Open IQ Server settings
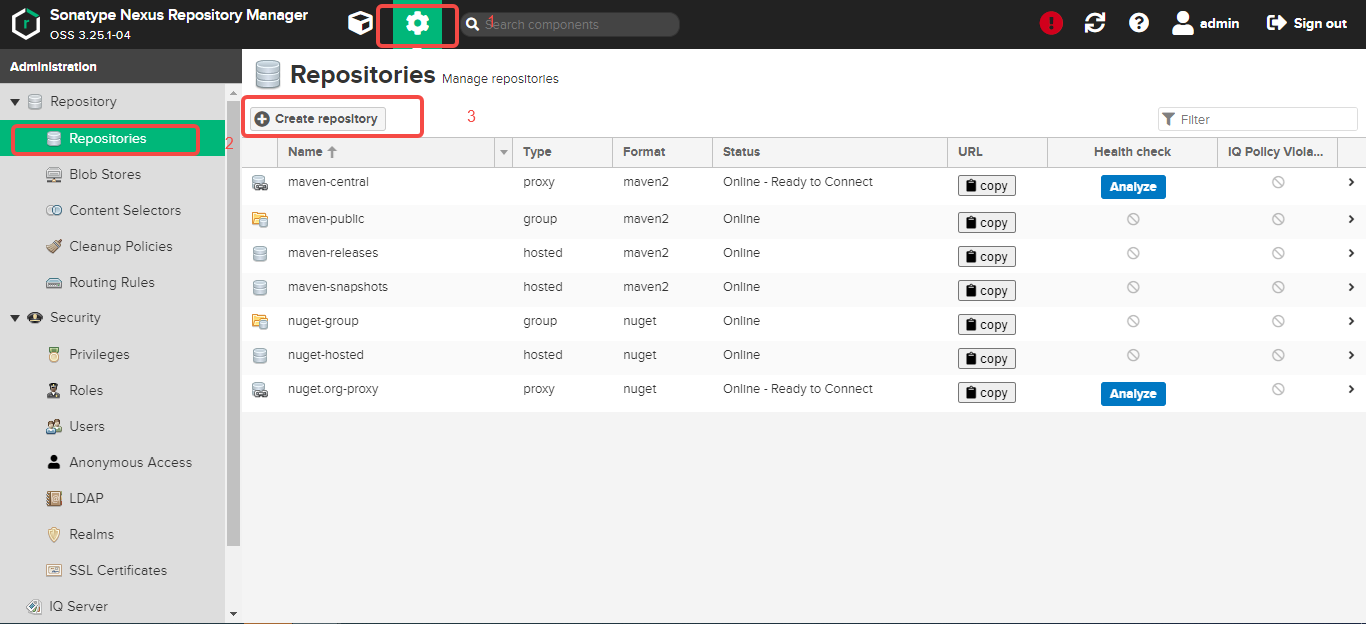 pyautogui.click(x=78, y=606)
